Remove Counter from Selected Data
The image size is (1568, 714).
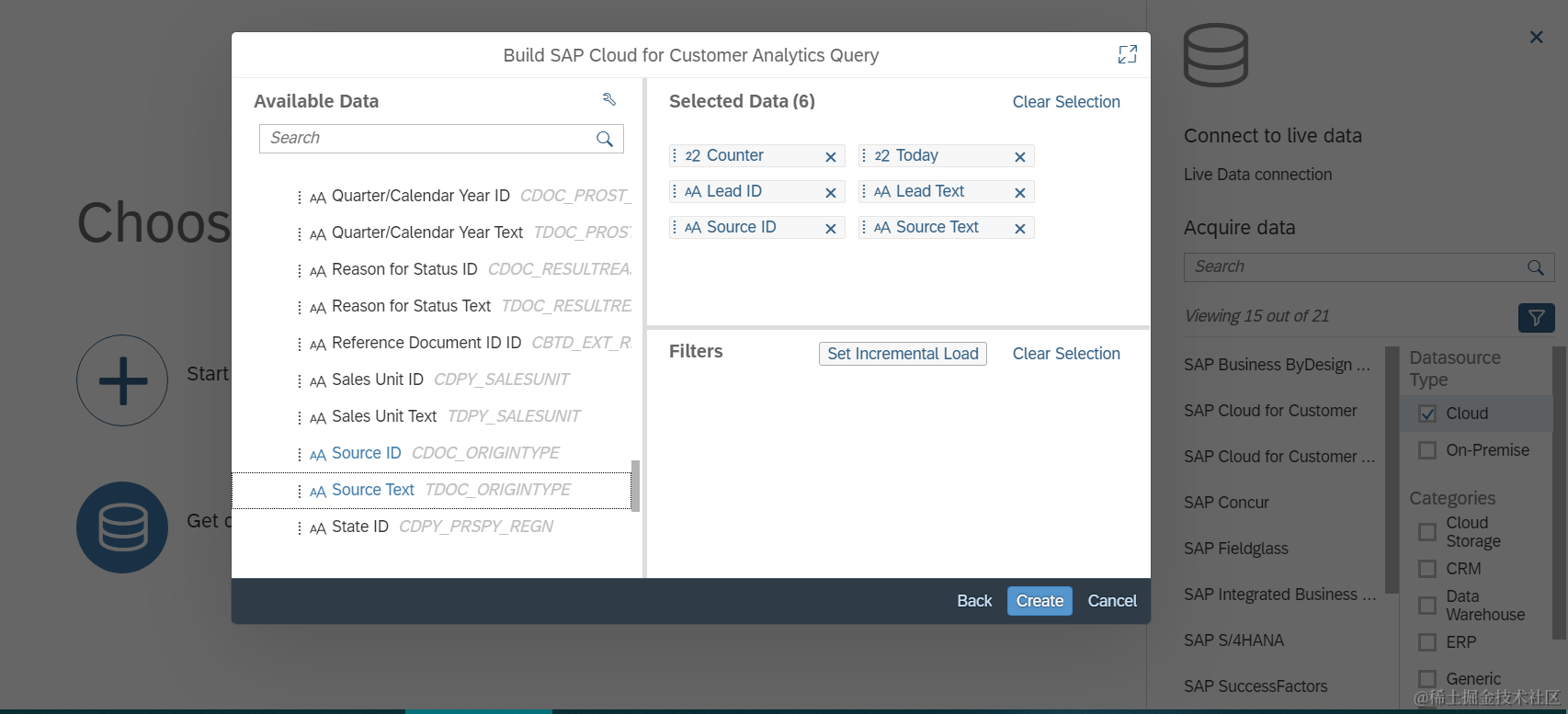(x=830, y=157)
